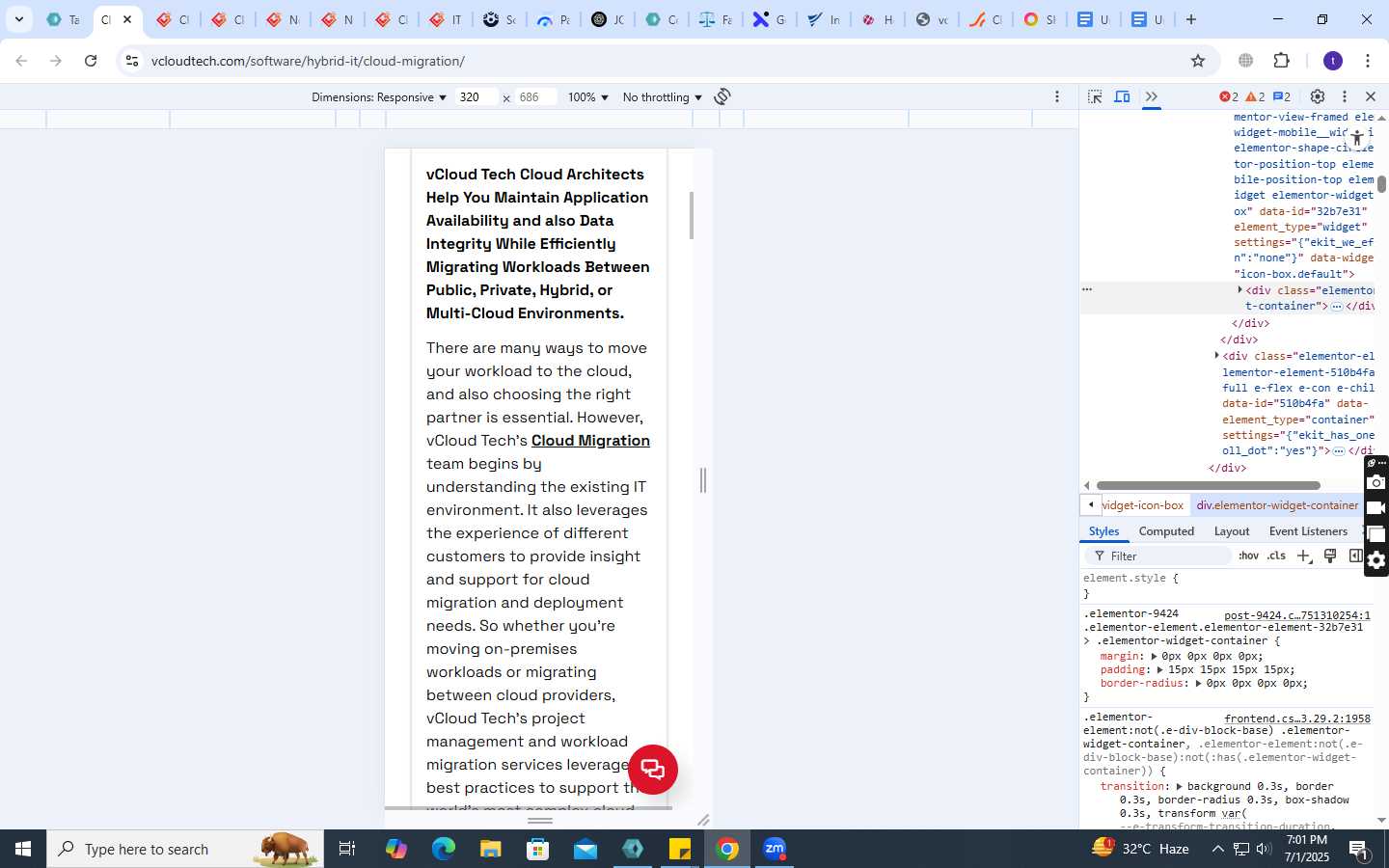
Task: Switch to the JC browser tab
Action: coord(608,19)
